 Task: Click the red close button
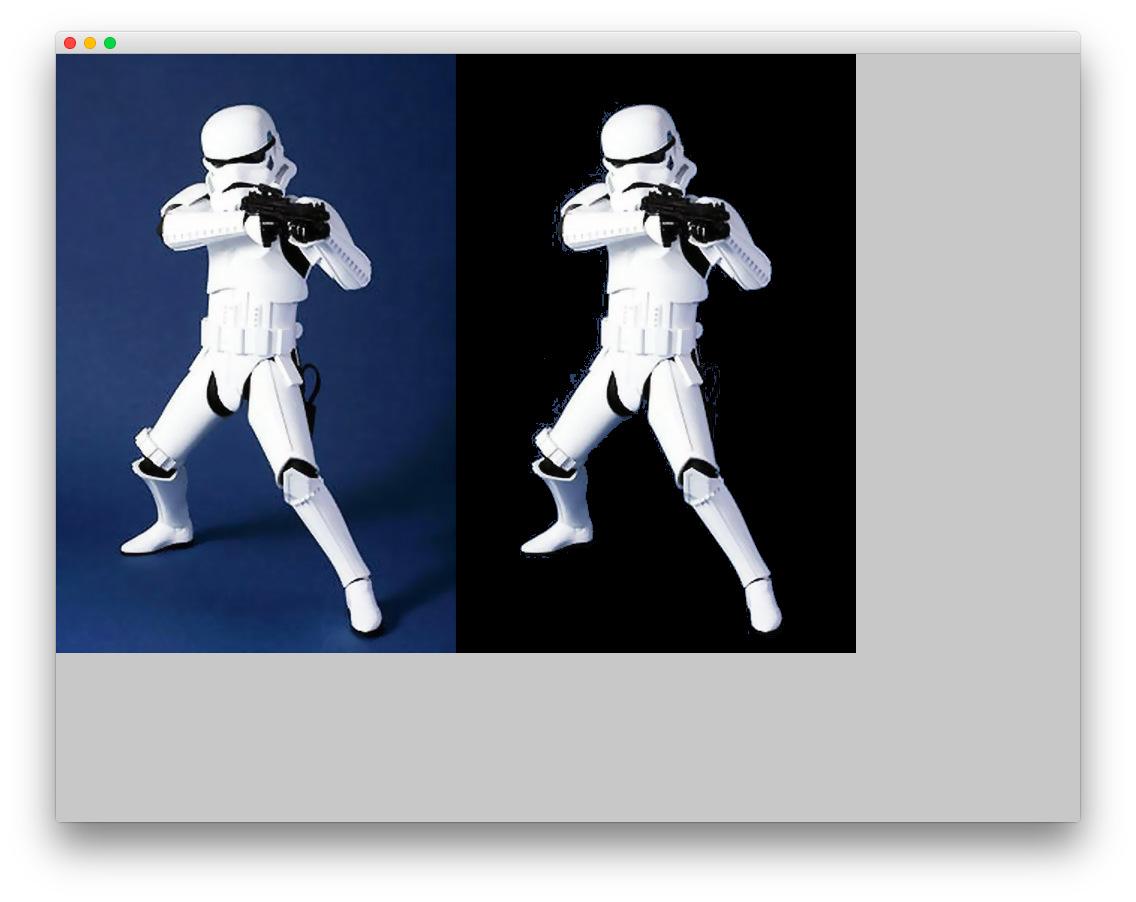(x=68, y=43)
